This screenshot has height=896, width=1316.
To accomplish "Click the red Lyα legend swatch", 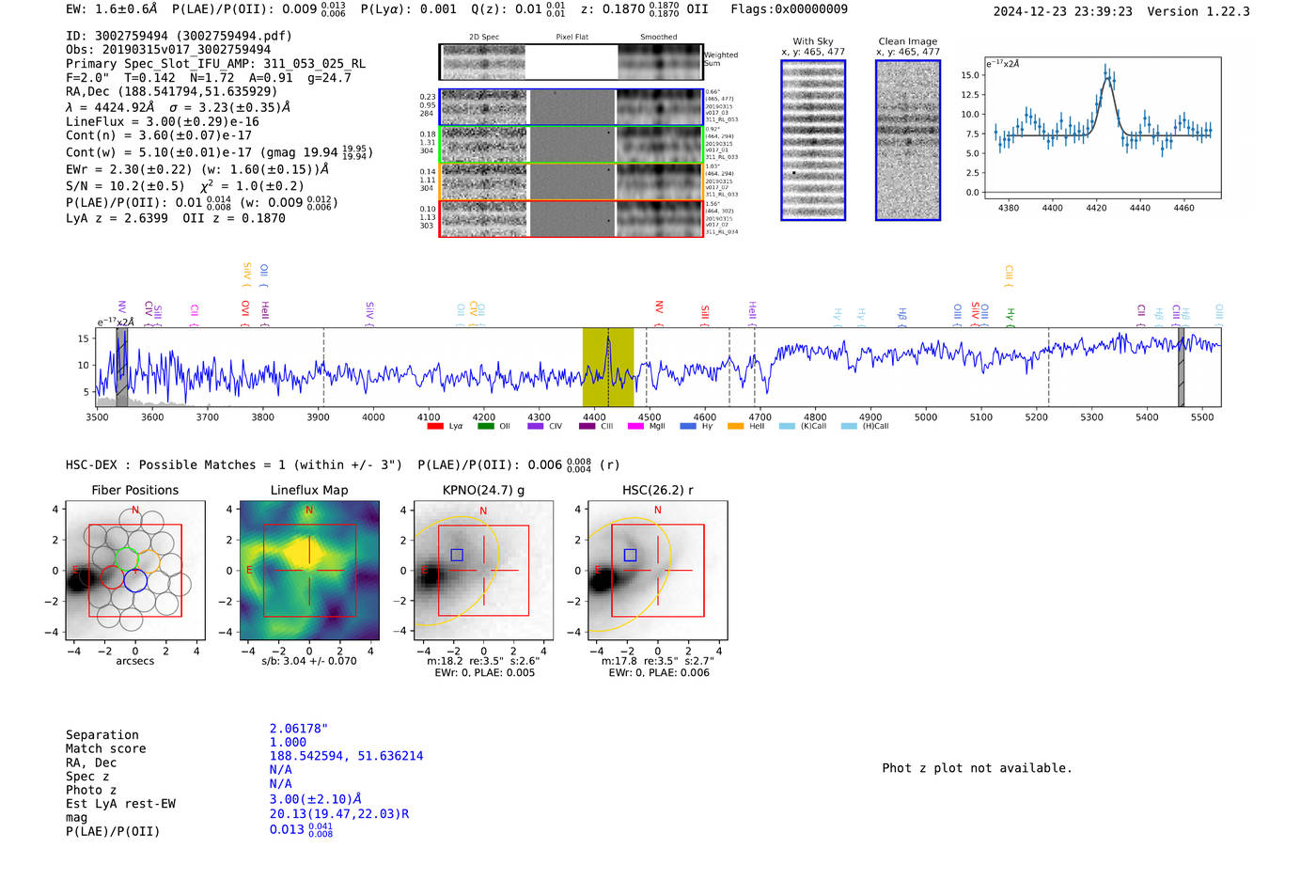I will (x=435, y=426).
